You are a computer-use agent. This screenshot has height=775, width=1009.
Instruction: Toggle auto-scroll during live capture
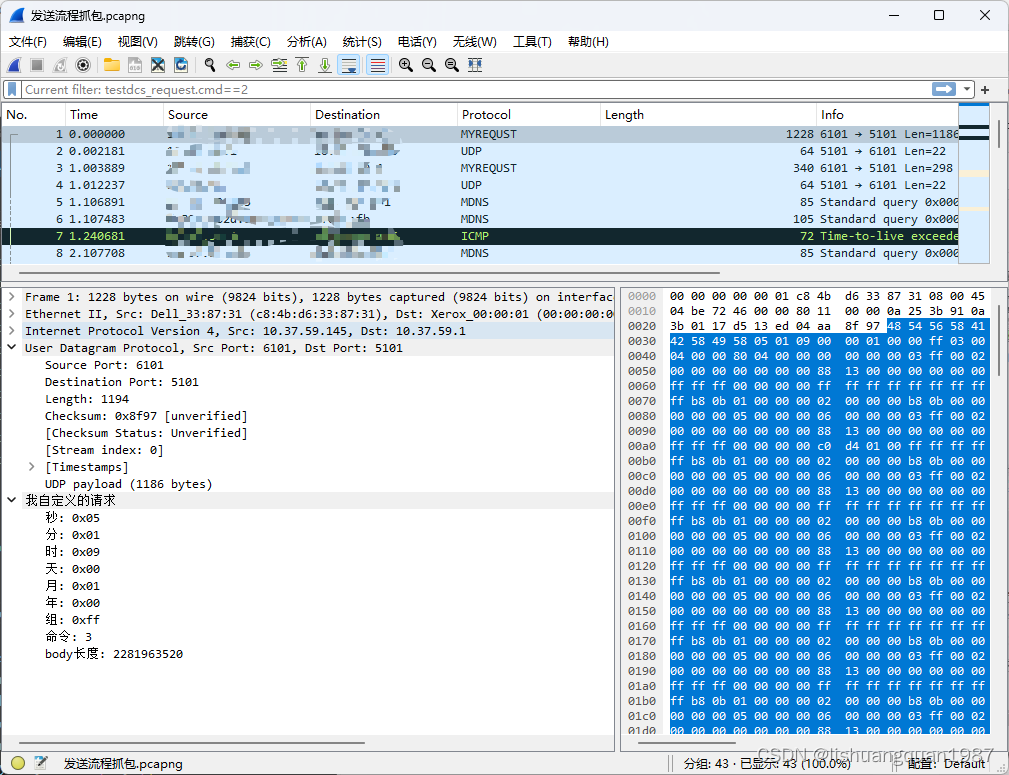[348, 65]
